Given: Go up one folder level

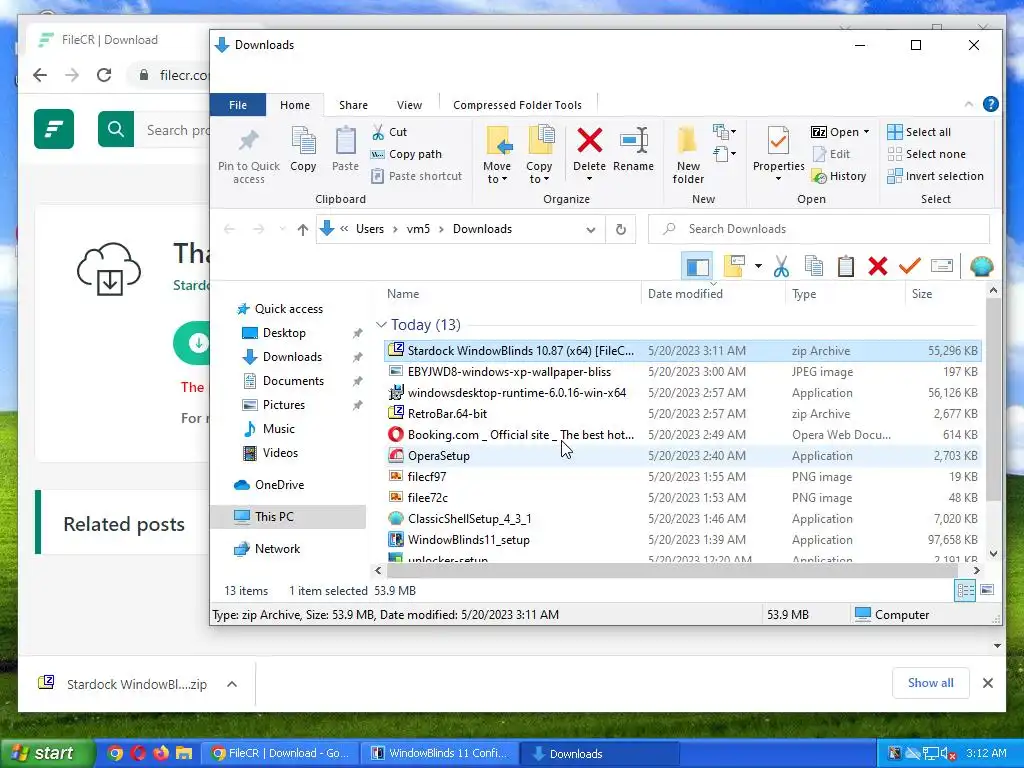Looking at the screenshot, I should coord(302,229).
